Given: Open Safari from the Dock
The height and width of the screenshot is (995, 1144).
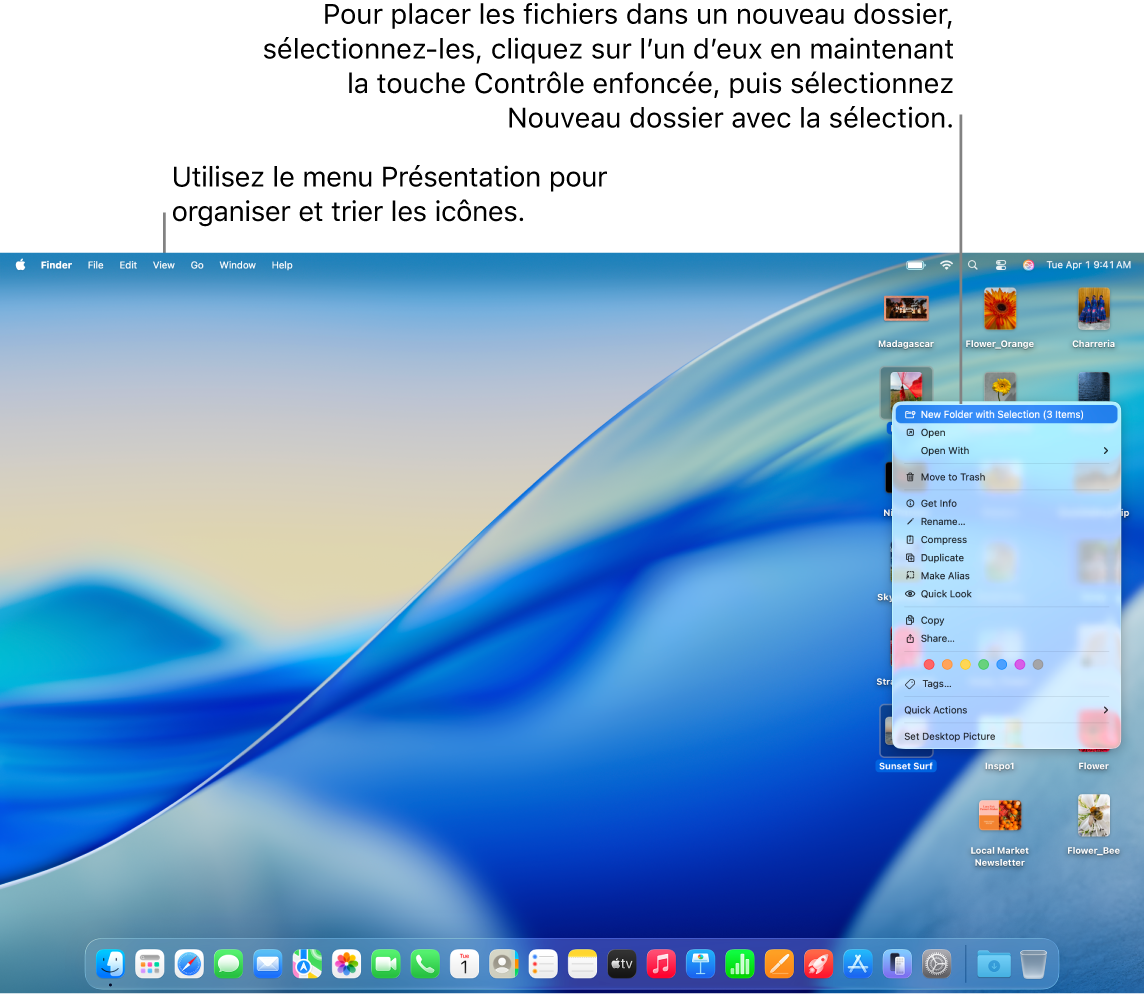Looking at the screenshot, I should [189, 964].
